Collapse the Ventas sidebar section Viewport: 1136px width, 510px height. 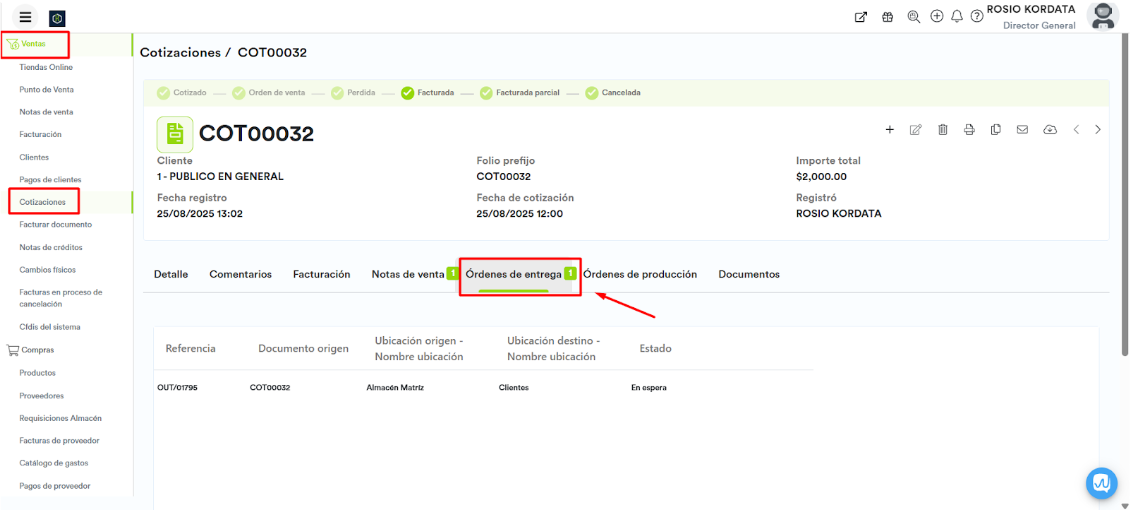click(33, 44)
